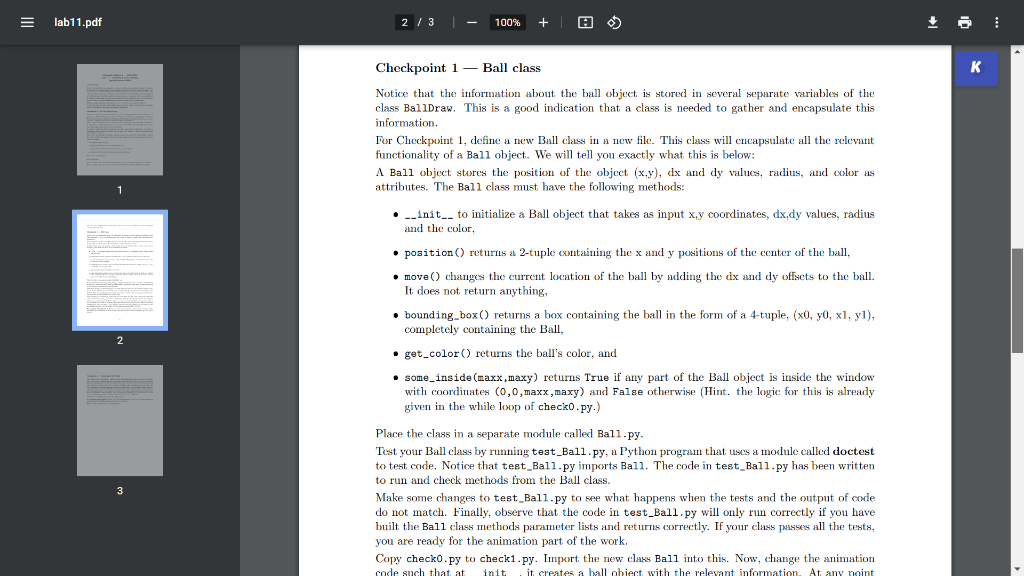The image size is (1024, 576).
Task: Select page 3 thumbnail in the sidebar
Action: 119,420
